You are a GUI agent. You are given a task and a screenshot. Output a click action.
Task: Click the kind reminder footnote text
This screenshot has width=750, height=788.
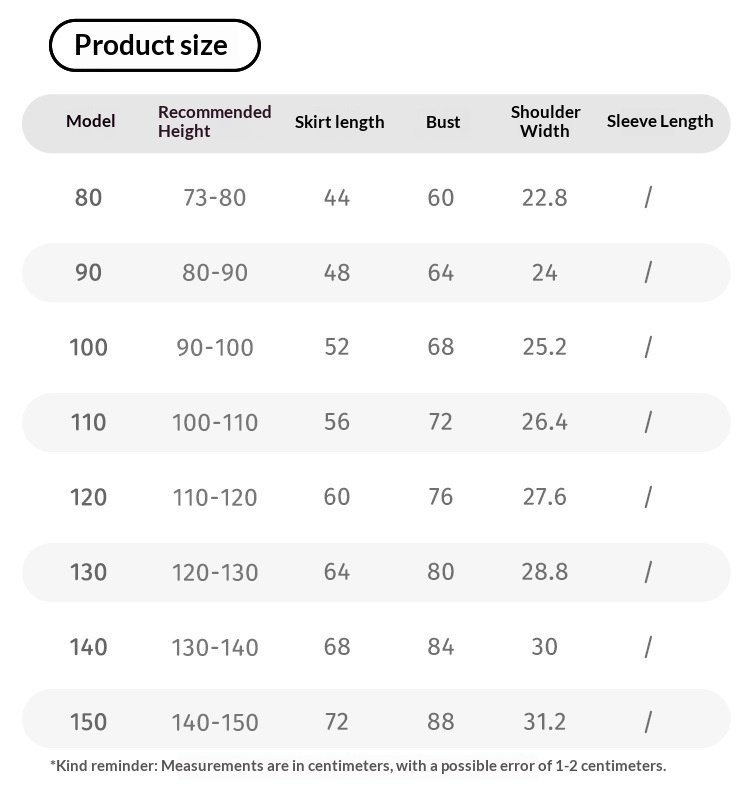pyautogui.click(x=358, y=765)
